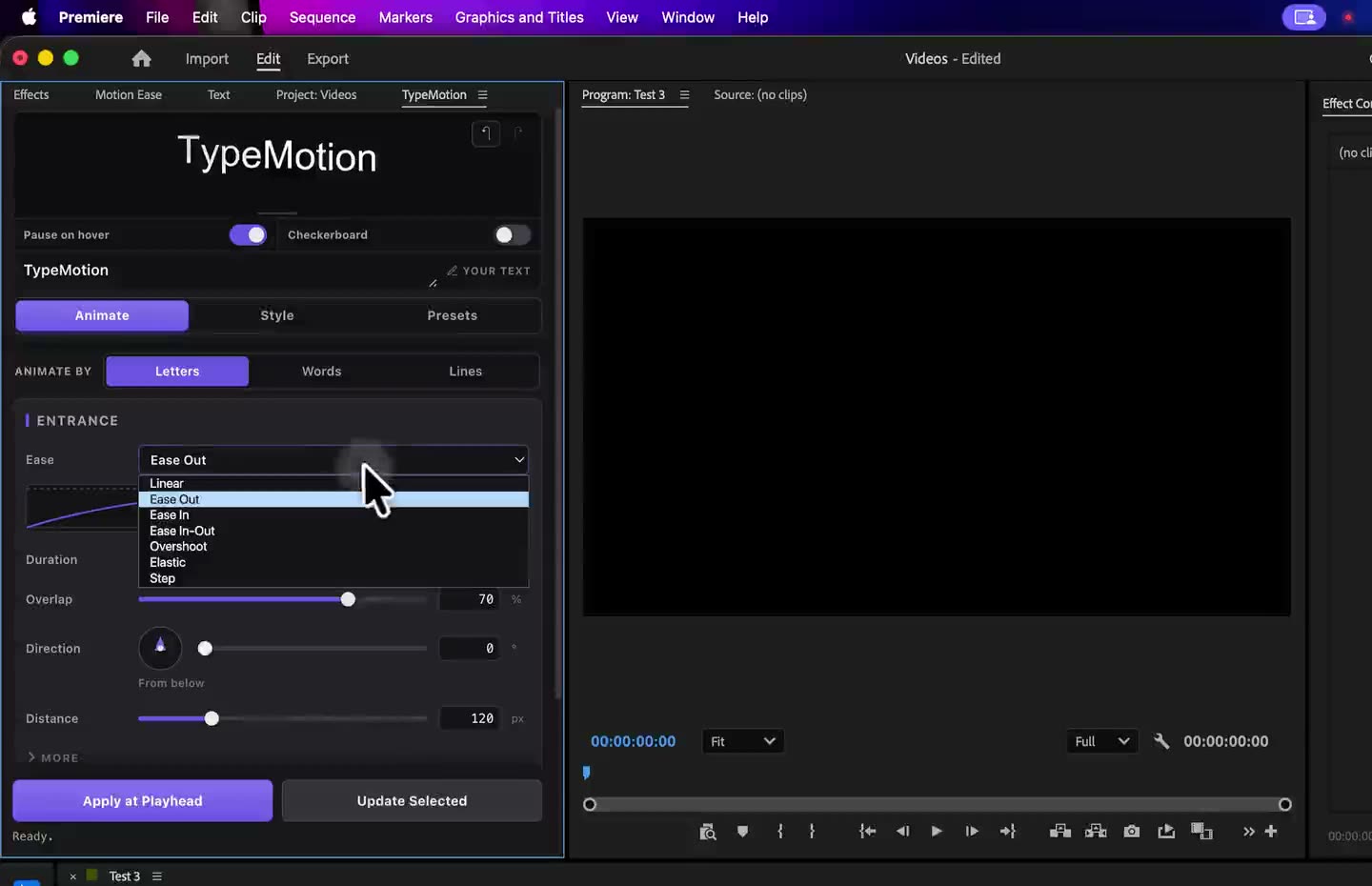Switch to the Presets section
Screen dimensions: 1372x886
(453, 315)
